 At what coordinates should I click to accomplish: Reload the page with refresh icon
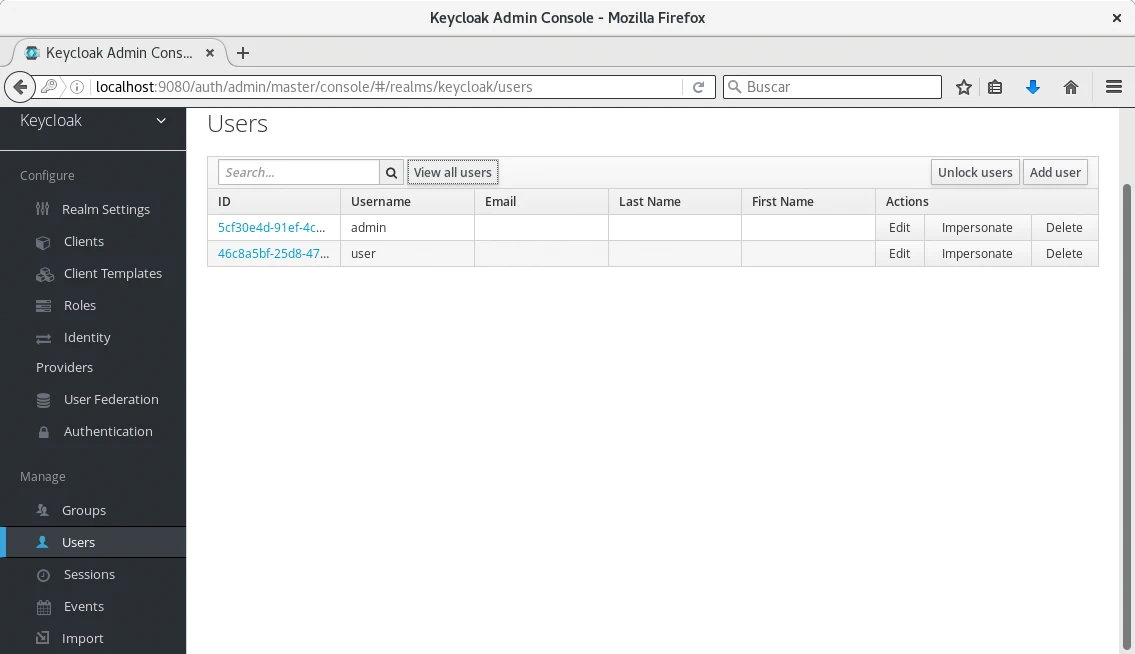699,87
